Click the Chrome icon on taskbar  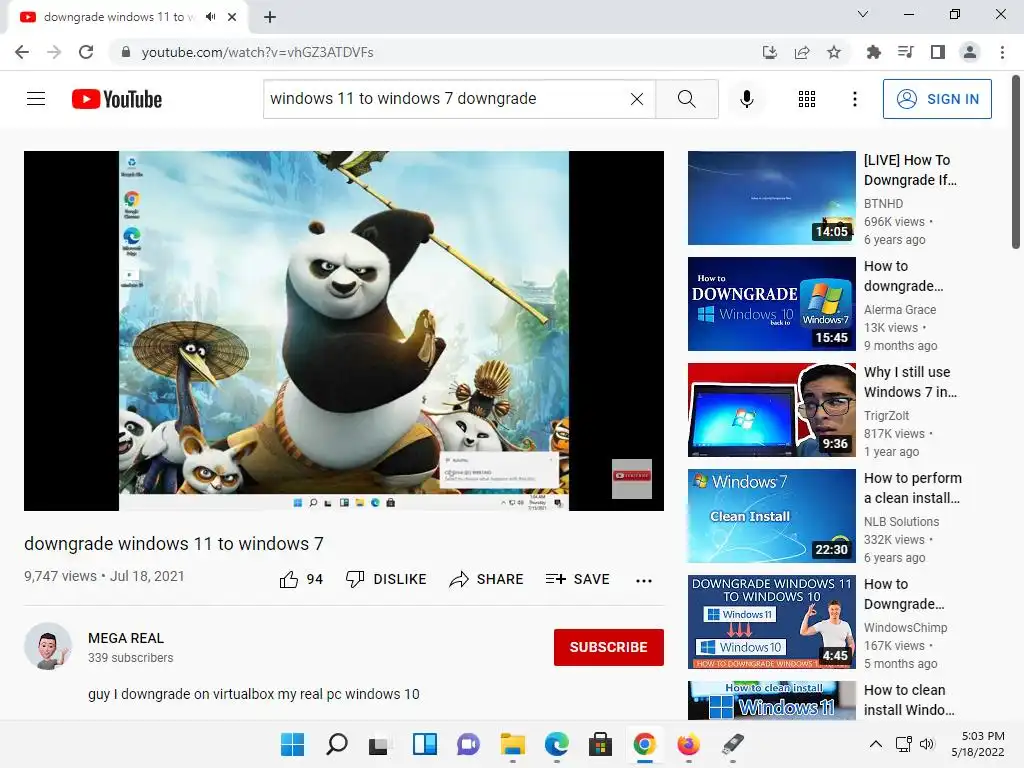coord(645,744)
